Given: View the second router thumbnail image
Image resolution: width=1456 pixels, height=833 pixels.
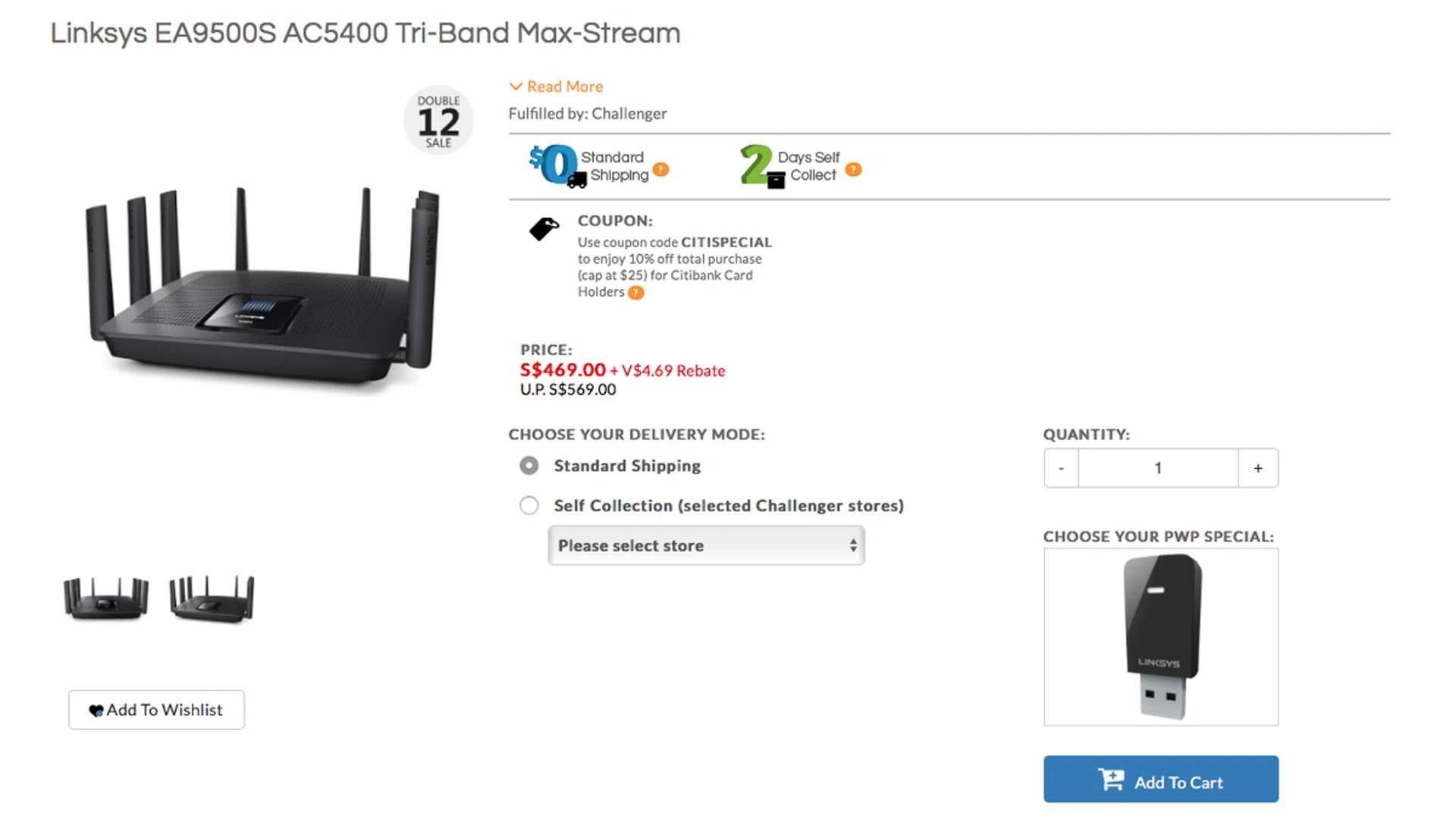Looking at the screenshot, I should click(x=212, y=599).
